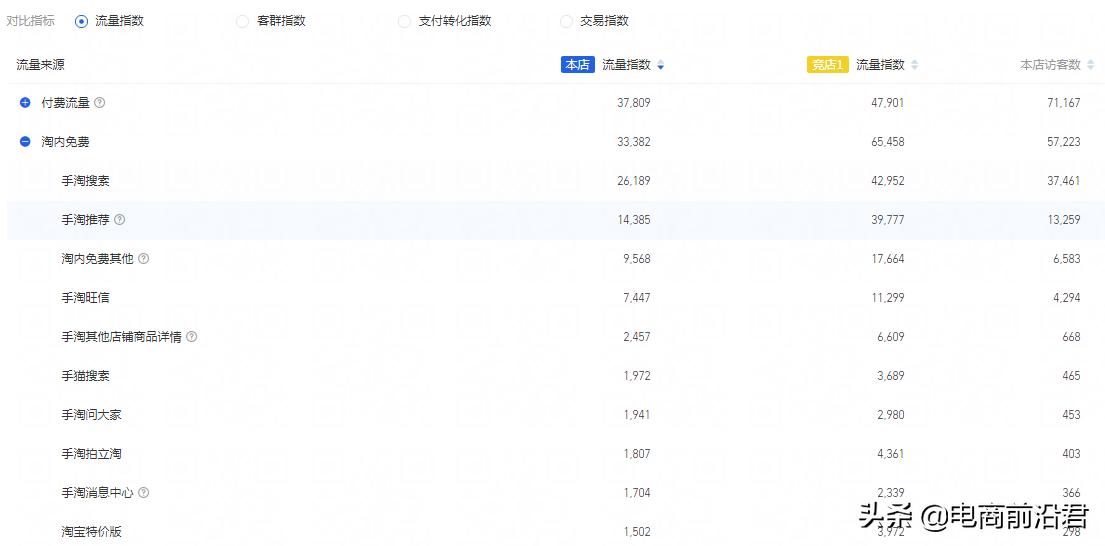Open help icon beside 淘内免费其他
The height and width of the screenshot is (546, 1105).
pyautogui.click(x=144, y=259)
